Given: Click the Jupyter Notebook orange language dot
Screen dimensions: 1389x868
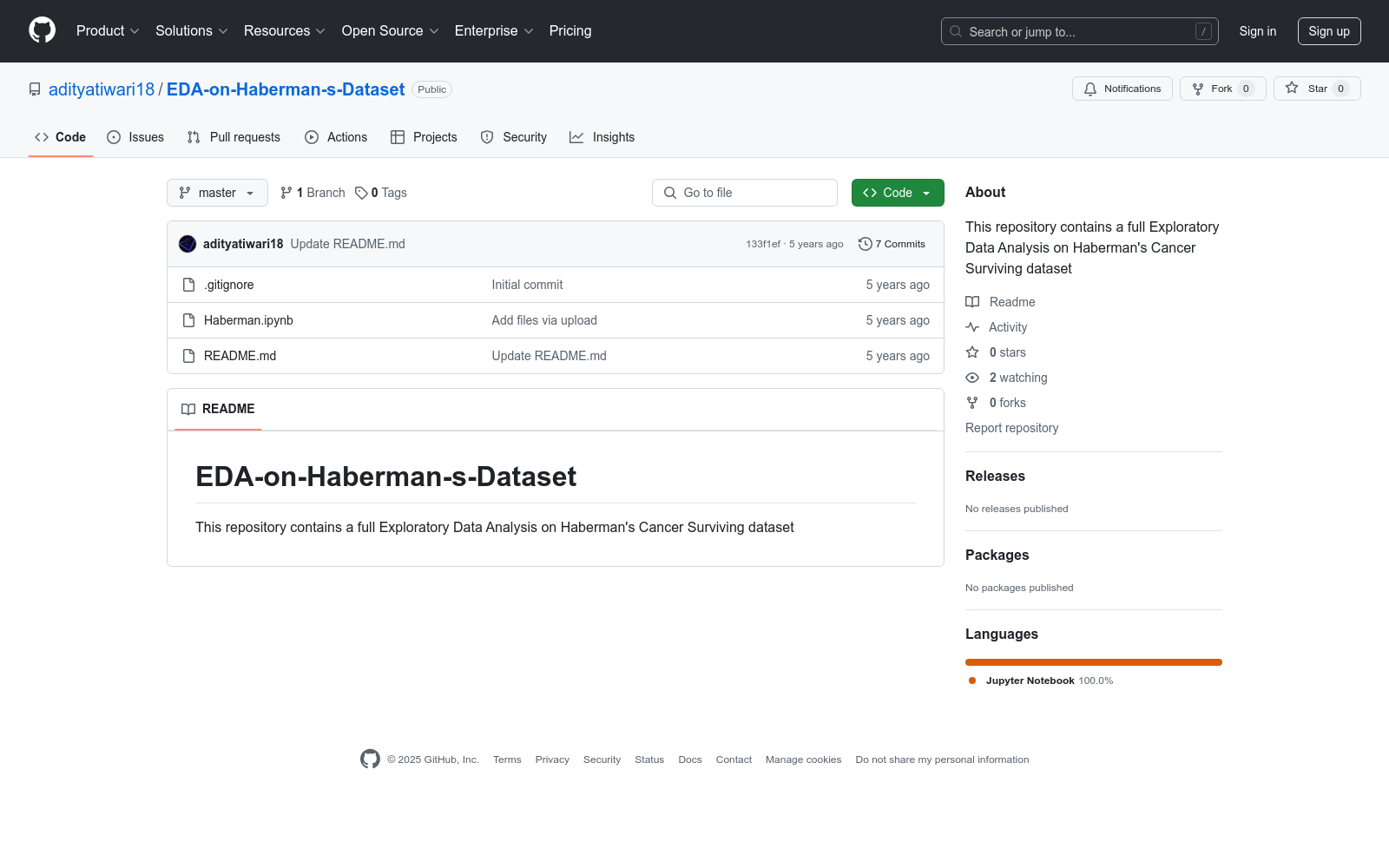Looking at the screenshot, I should pos(972,681).
